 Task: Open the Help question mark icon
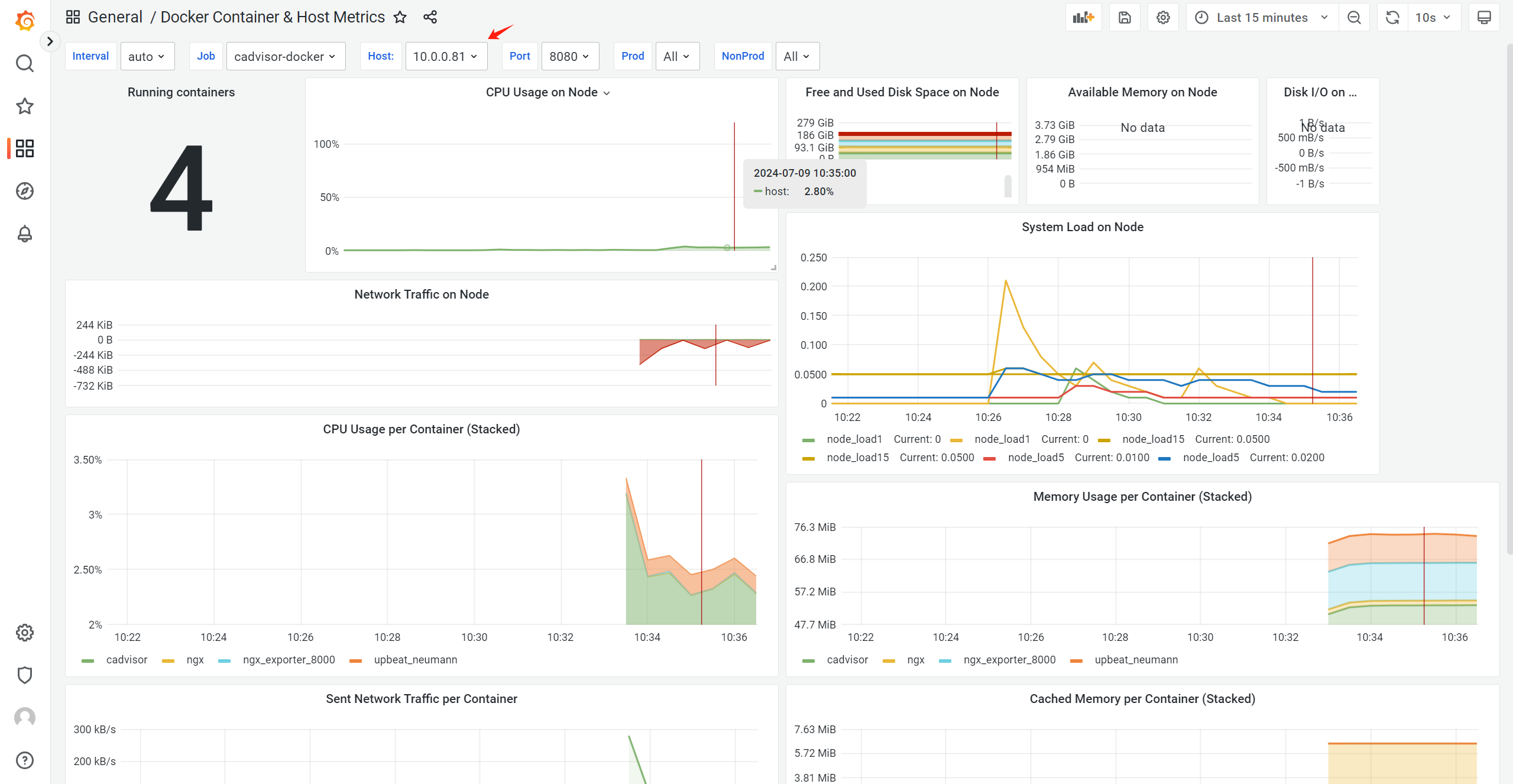(25, 760)
